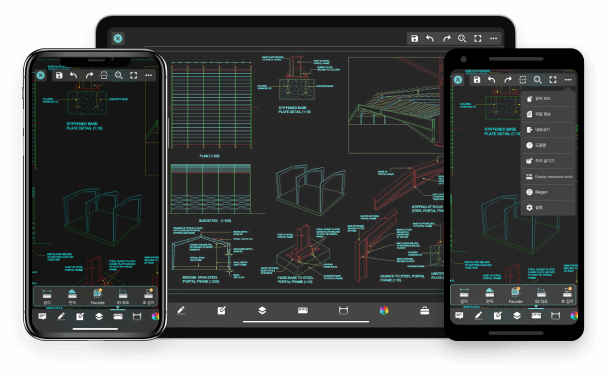This screenshot has width=607, height=381.
Task: Open the toolbox icon on the tablet
Action: 425,310
